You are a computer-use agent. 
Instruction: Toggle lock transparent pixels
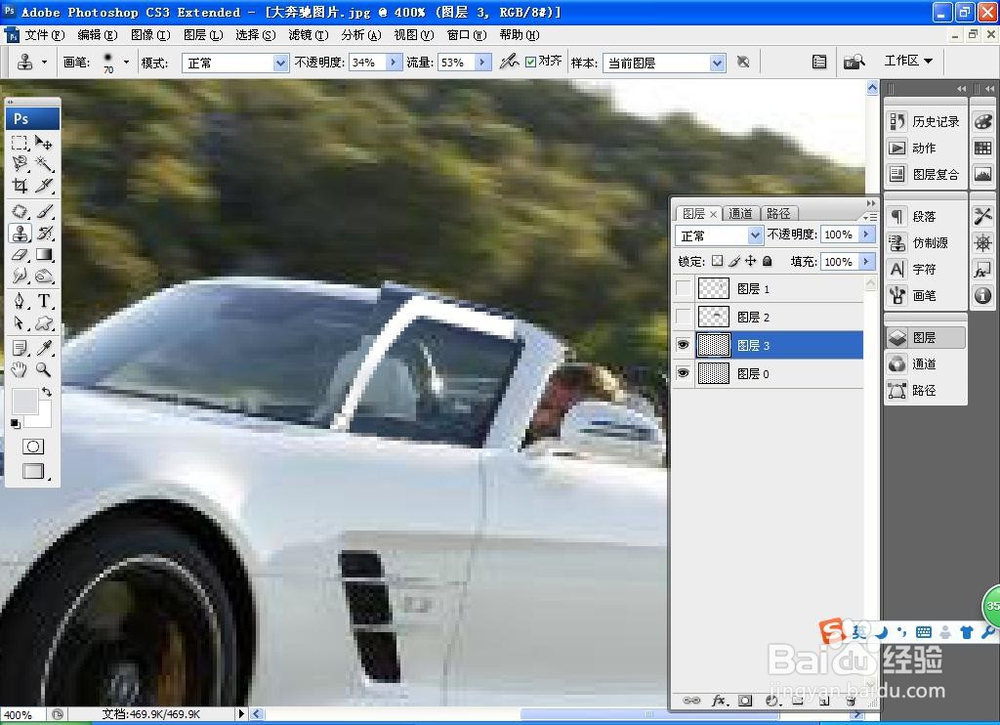point(717,261)
